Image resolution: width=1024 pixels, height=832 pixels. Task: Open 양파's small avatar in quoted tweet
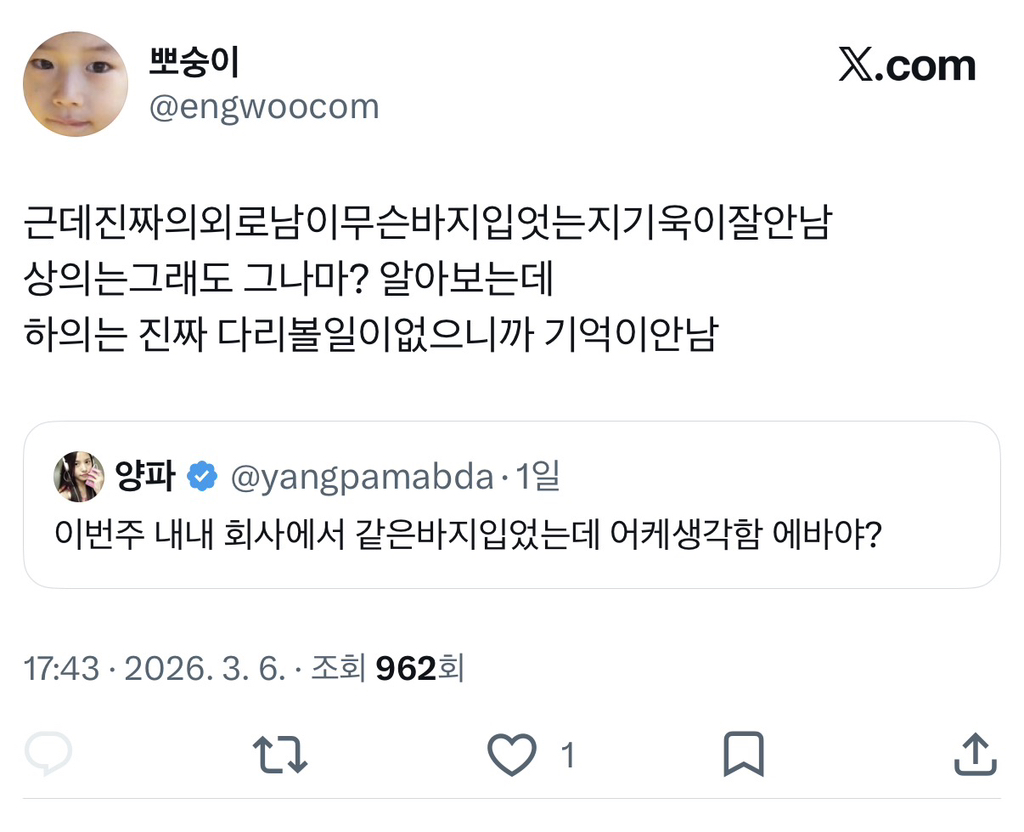[80, 476]
